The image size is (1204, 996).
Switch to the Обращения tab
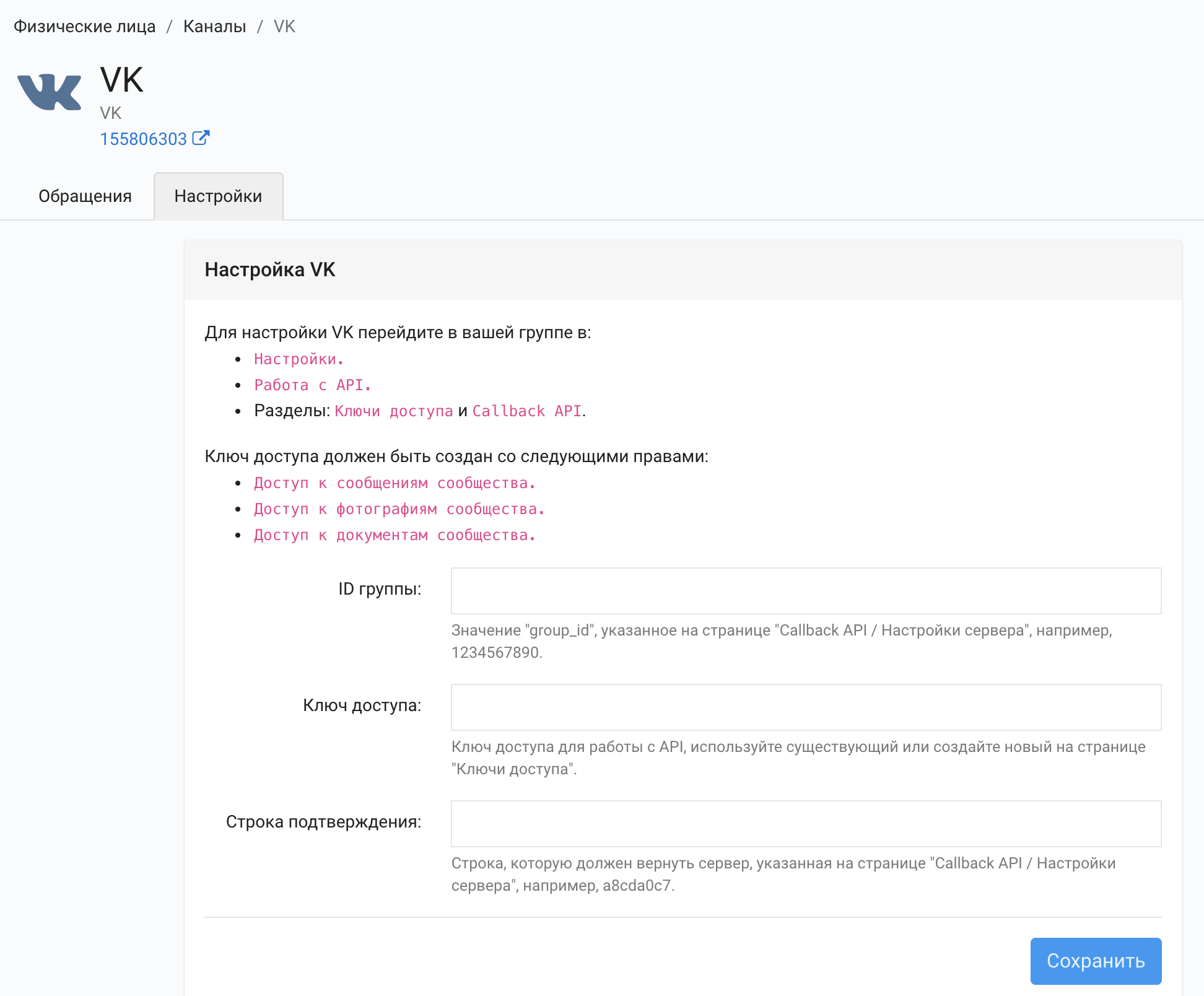point(85,196)
